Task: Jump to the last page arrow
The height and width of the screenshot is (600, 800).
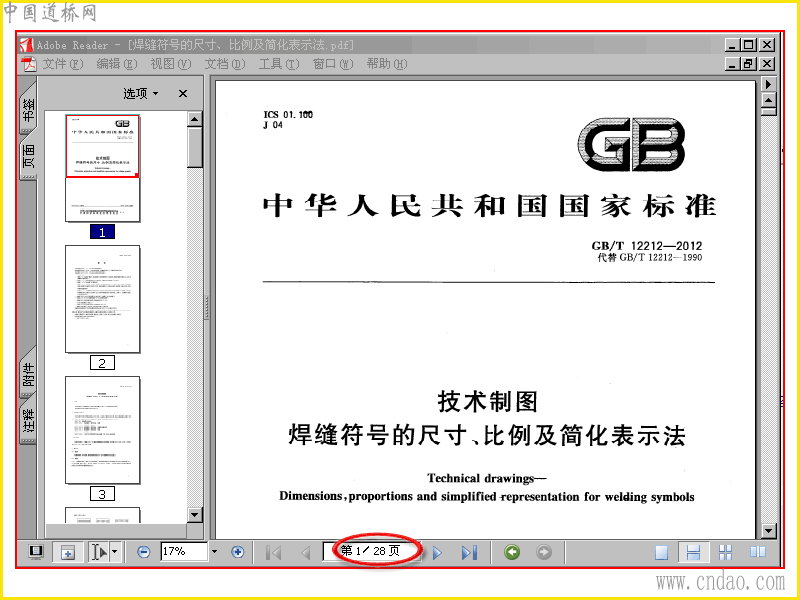Action: pyautogui.click(x=469, y=552)
